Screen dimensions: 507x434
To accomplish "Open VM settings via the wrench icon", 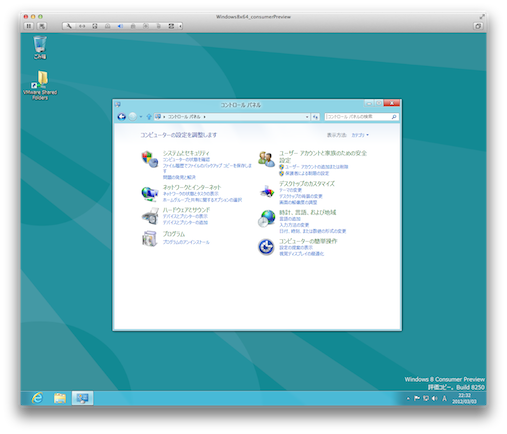I will pyautogui.click(x=69, y=26).
